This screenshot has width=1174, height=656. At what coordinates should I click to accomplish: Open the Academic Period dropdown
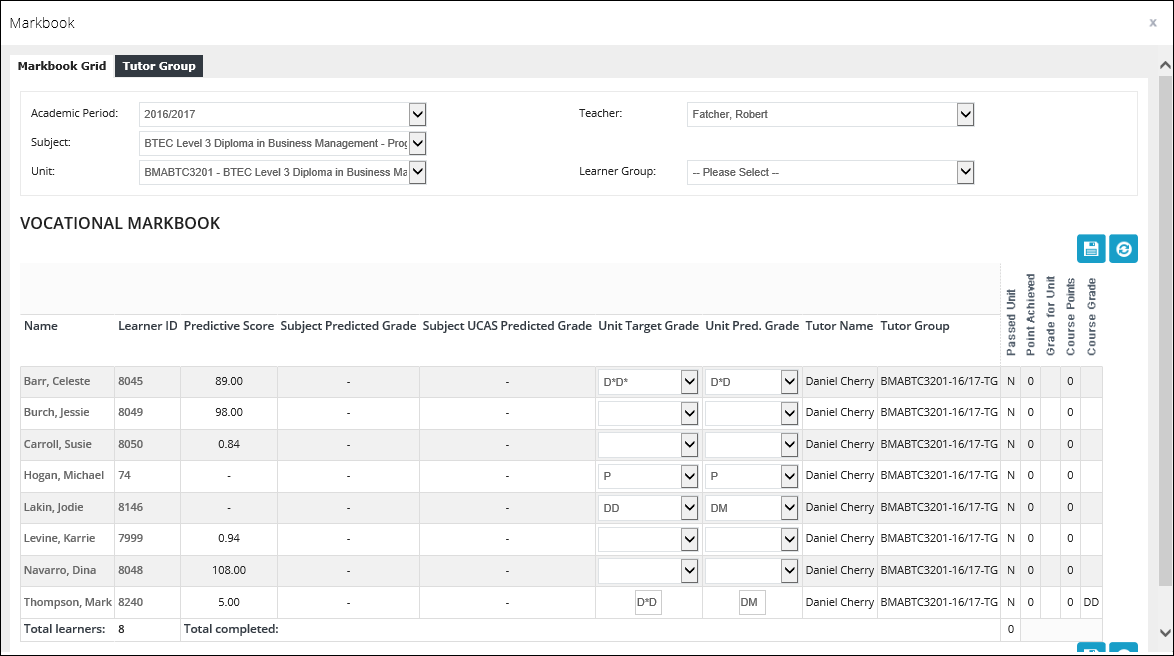418,114
